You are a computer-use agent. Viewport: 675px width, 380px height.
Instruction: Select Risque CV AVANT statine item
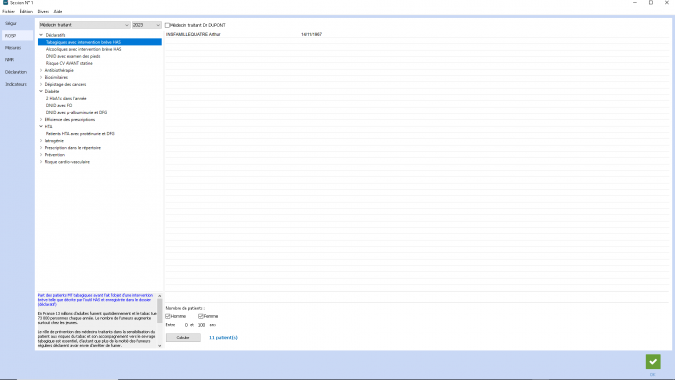click(x=69, y=63)
